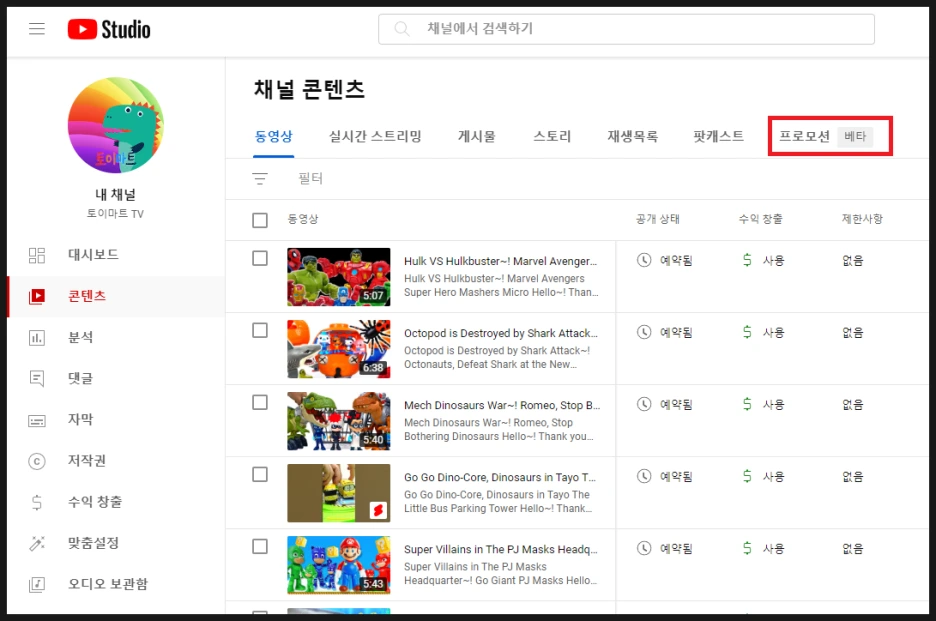
Task: Open the Mech Dinosaurs War video title
Action: click(501, 405)
